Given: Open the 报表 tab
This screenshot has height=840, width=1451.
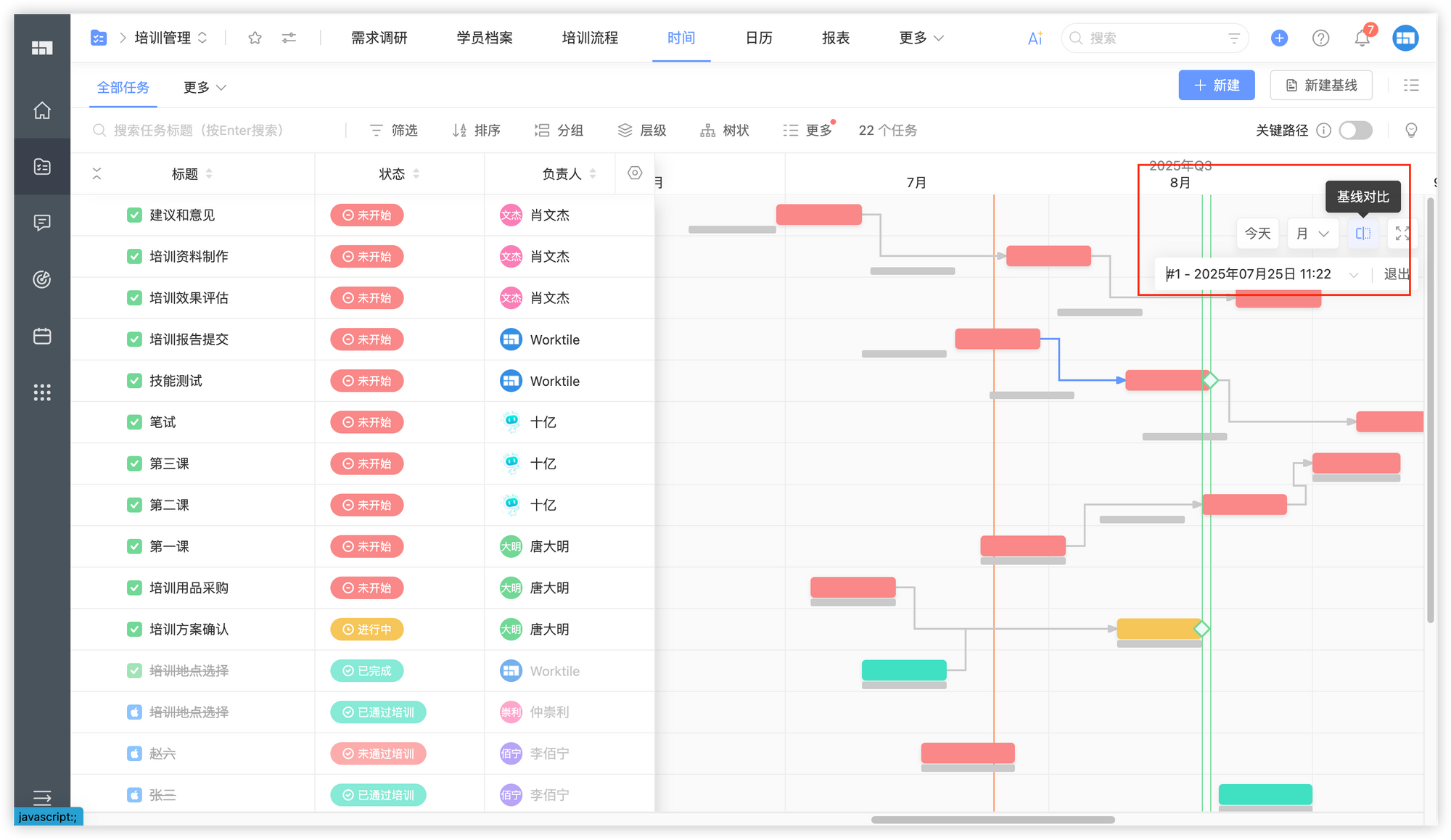Looking at the screenshot, I should [835, 38].
